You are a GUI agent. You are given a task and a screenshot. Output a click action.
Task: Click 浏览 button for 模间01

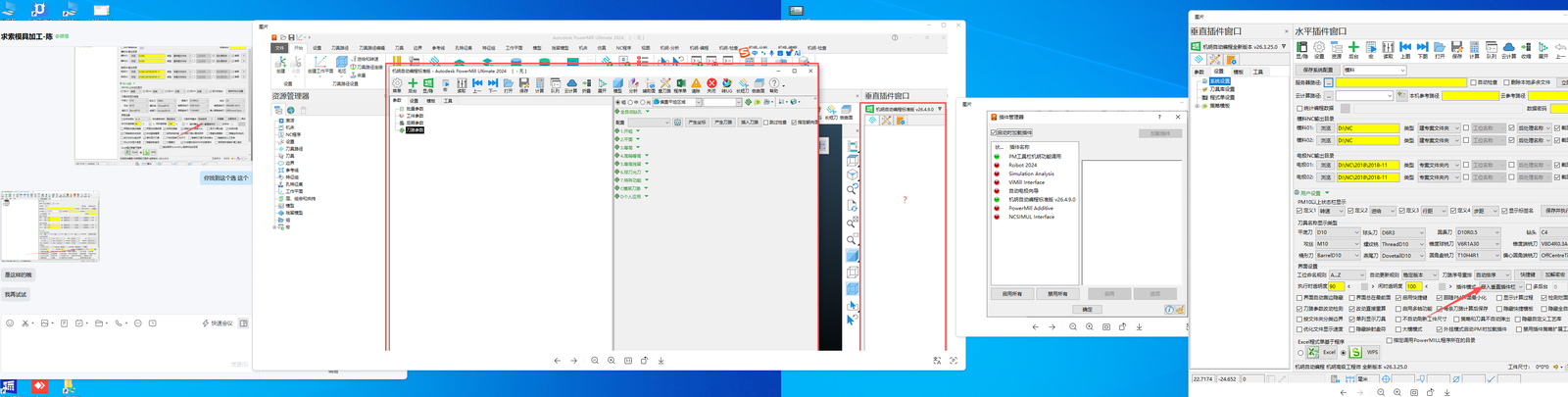[x=1326, y=128]
